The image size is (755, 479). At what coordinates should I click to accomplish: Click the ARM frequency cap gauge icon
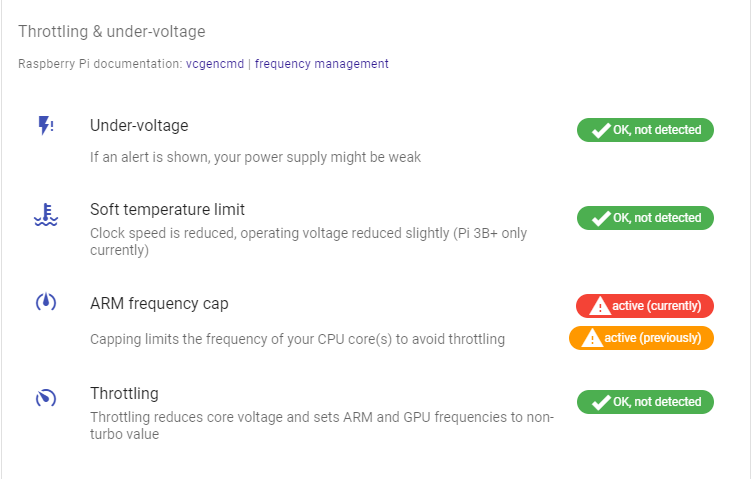[x=46, y=302]
